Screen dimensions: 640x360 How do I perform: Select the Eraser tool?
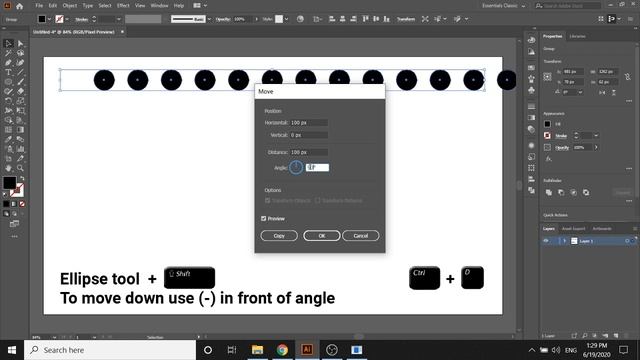point(20,91)
